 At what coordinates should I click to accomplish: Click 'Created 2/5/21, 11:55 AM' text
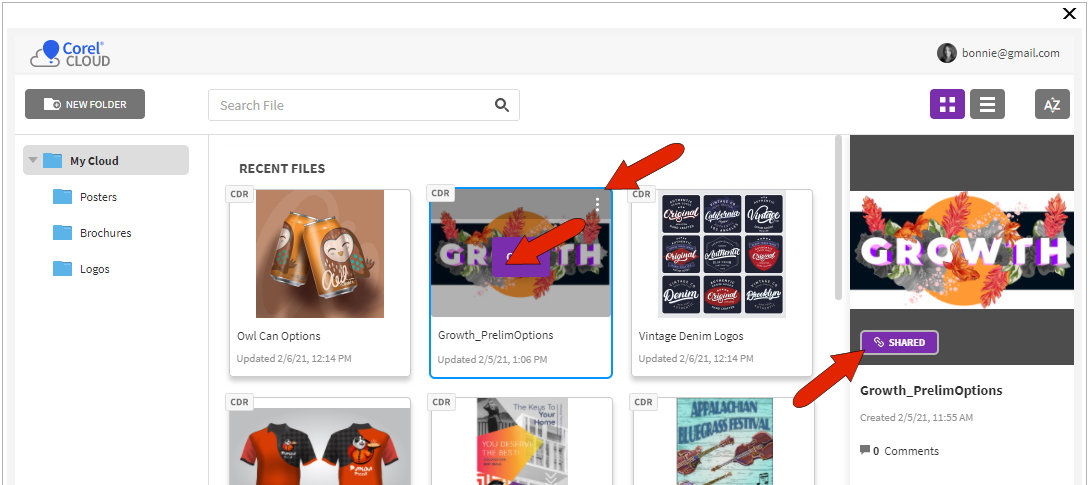(916, 417)
